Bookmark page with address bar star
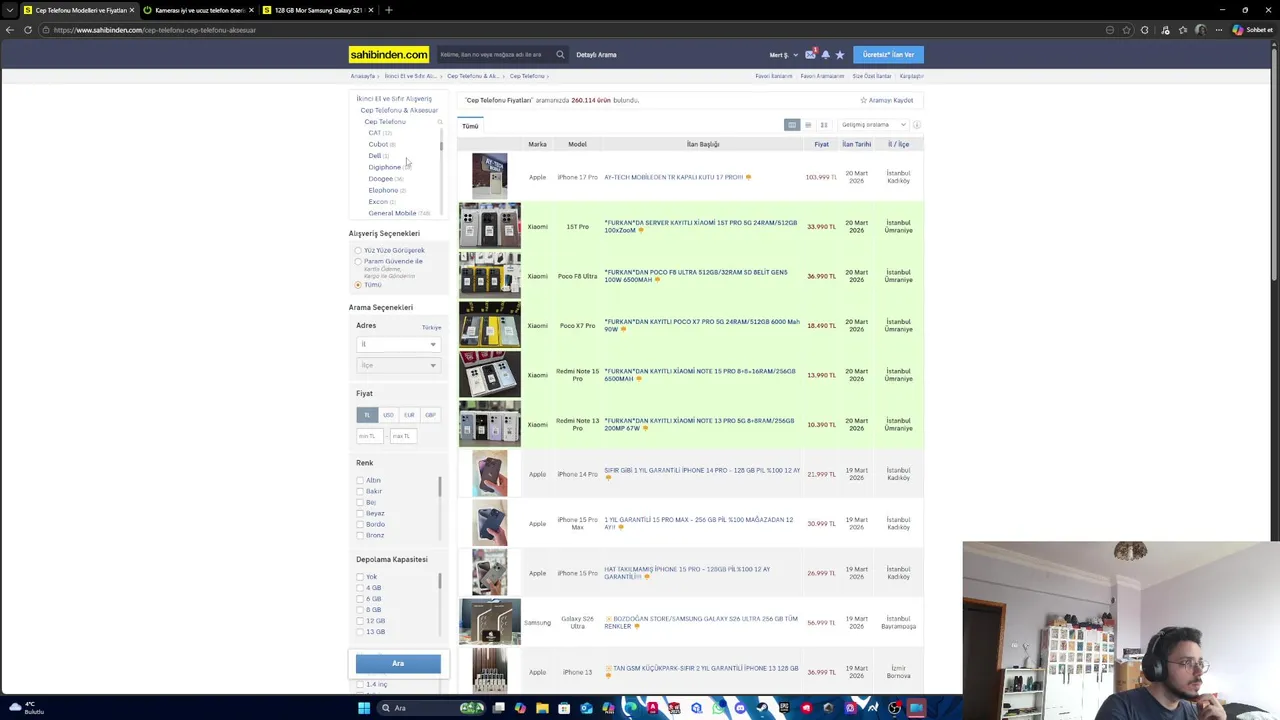1280x720 pixels. click(x=1127, y=30)
